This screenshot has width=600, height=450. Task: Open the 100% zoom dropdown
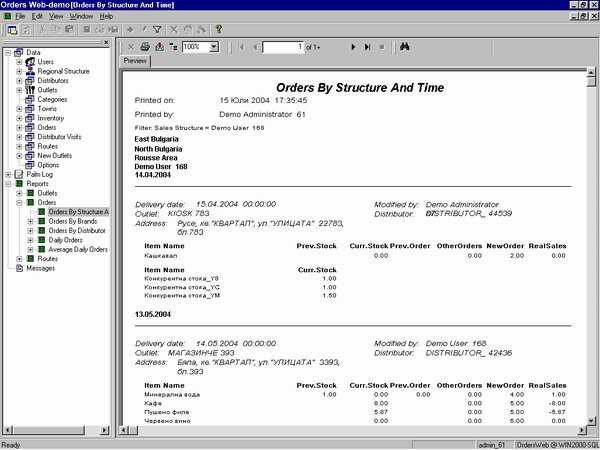coord(214,47)
